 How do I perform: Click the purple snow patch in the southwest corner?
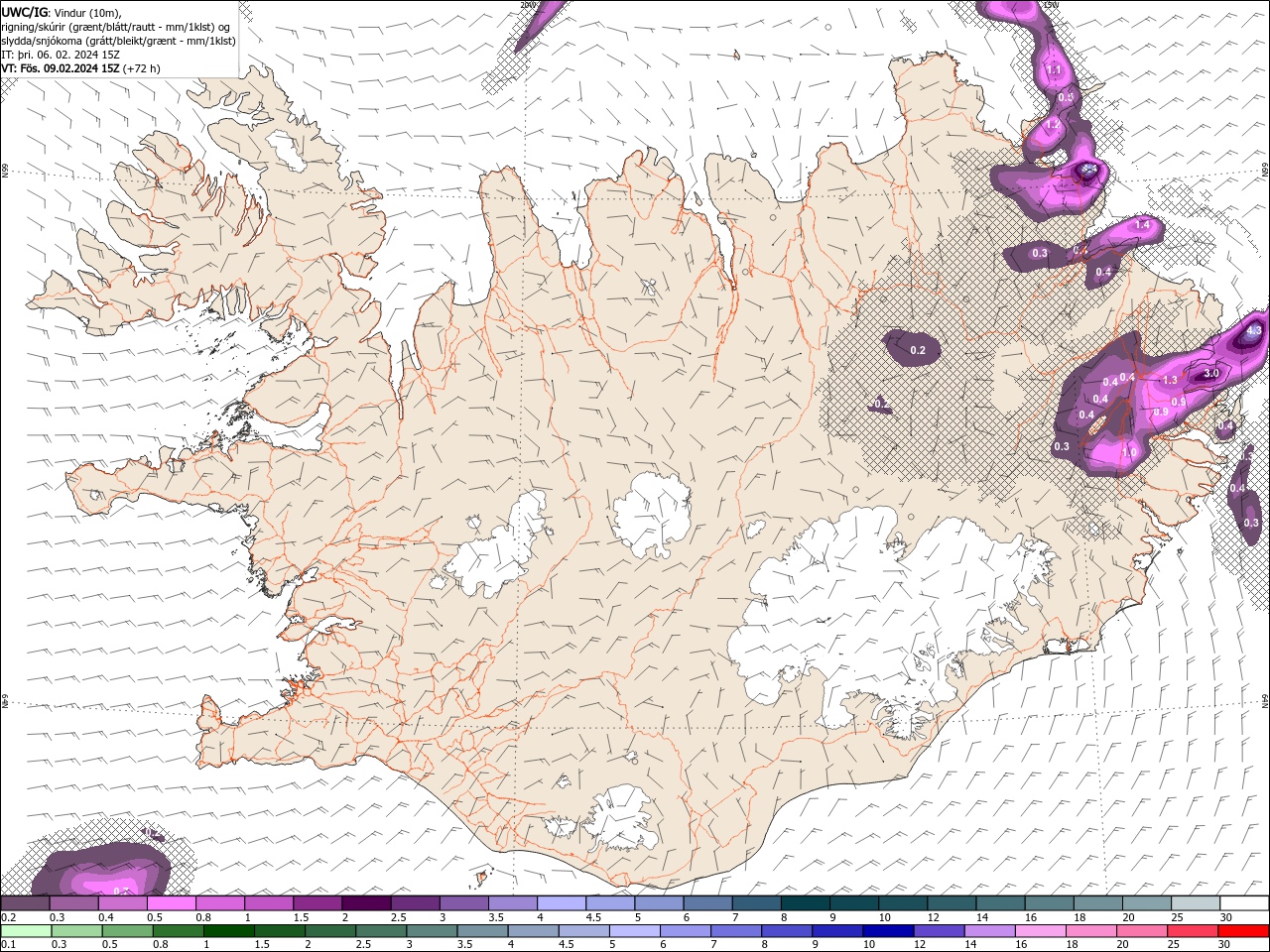(x=101, y=870)
